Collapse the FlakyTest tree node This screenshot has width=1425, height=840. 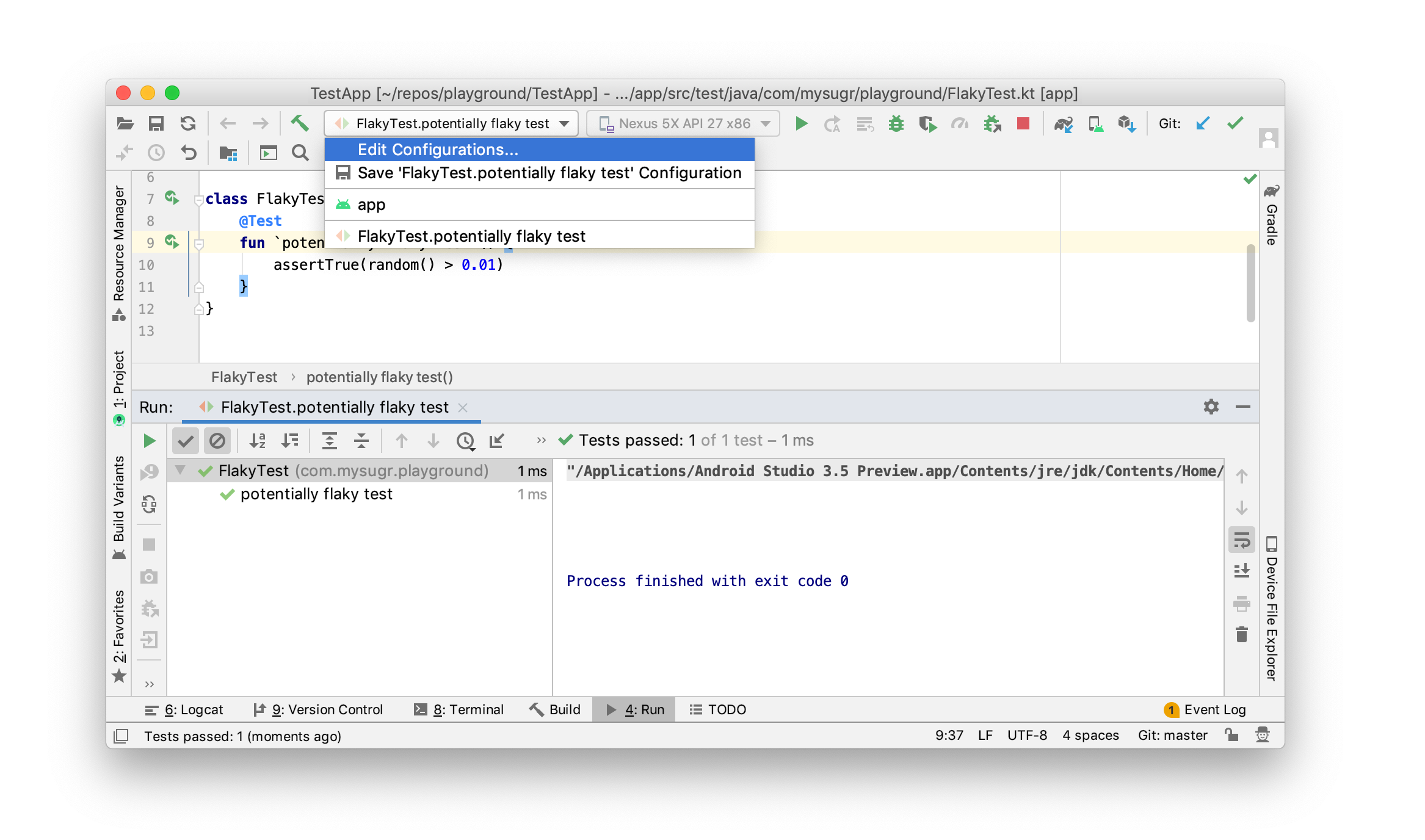point(180,470)
